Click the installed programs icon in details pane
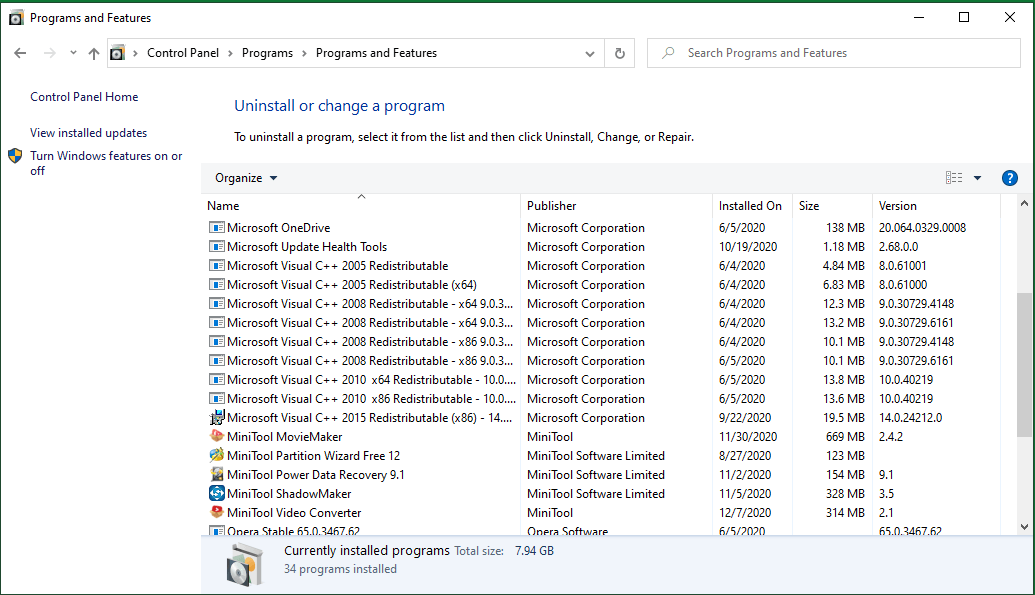The width and height of the screenshot is (1035, 595). pos(244,565)
